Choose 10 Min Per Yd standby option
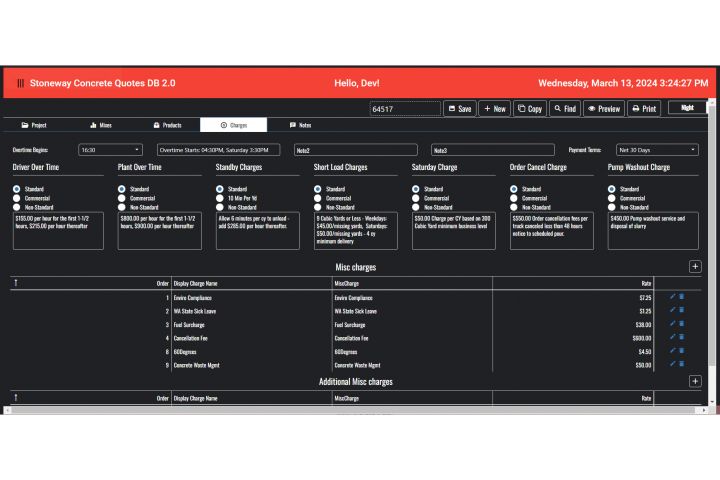The image size is (720, 480). (x=219, y=198)
